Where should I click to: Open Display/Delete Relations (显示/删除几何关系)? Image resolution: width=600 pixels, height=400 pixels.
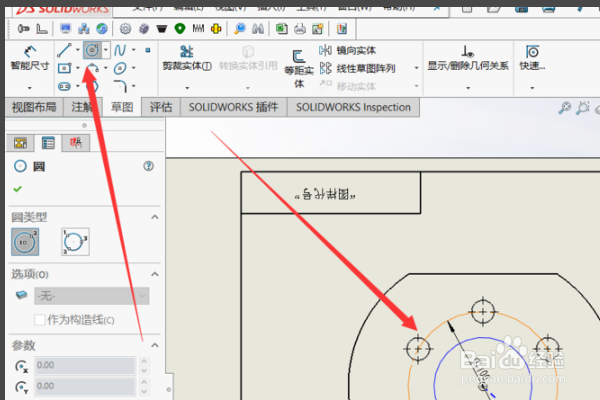[x=468, y=58]
